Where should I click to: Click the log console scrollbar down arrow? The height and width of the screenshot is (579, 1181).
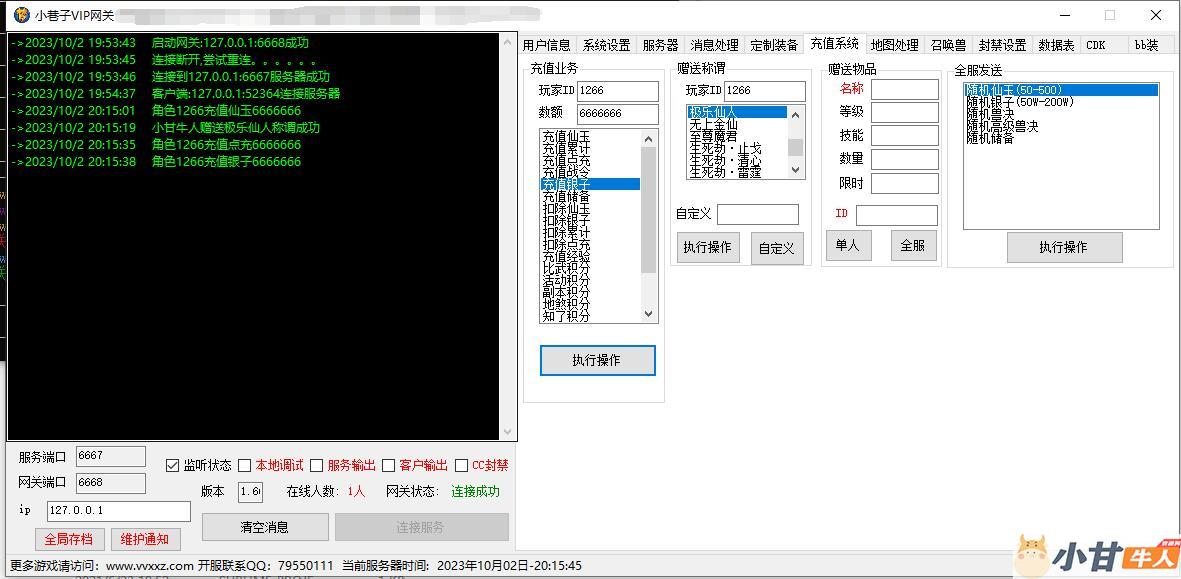pos(507,432)
